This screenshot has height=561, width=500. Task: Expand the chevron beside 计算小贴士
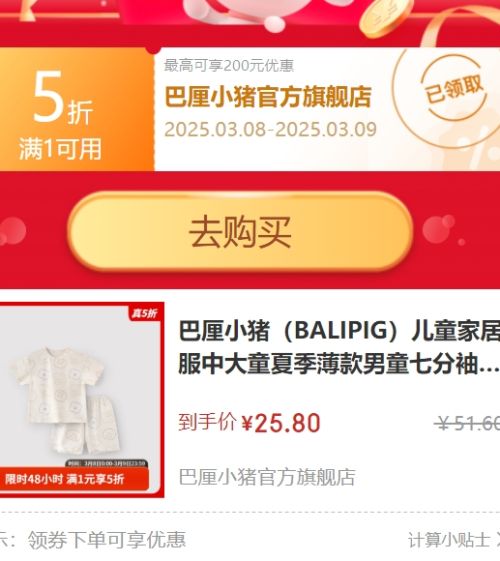pos(497,540)
